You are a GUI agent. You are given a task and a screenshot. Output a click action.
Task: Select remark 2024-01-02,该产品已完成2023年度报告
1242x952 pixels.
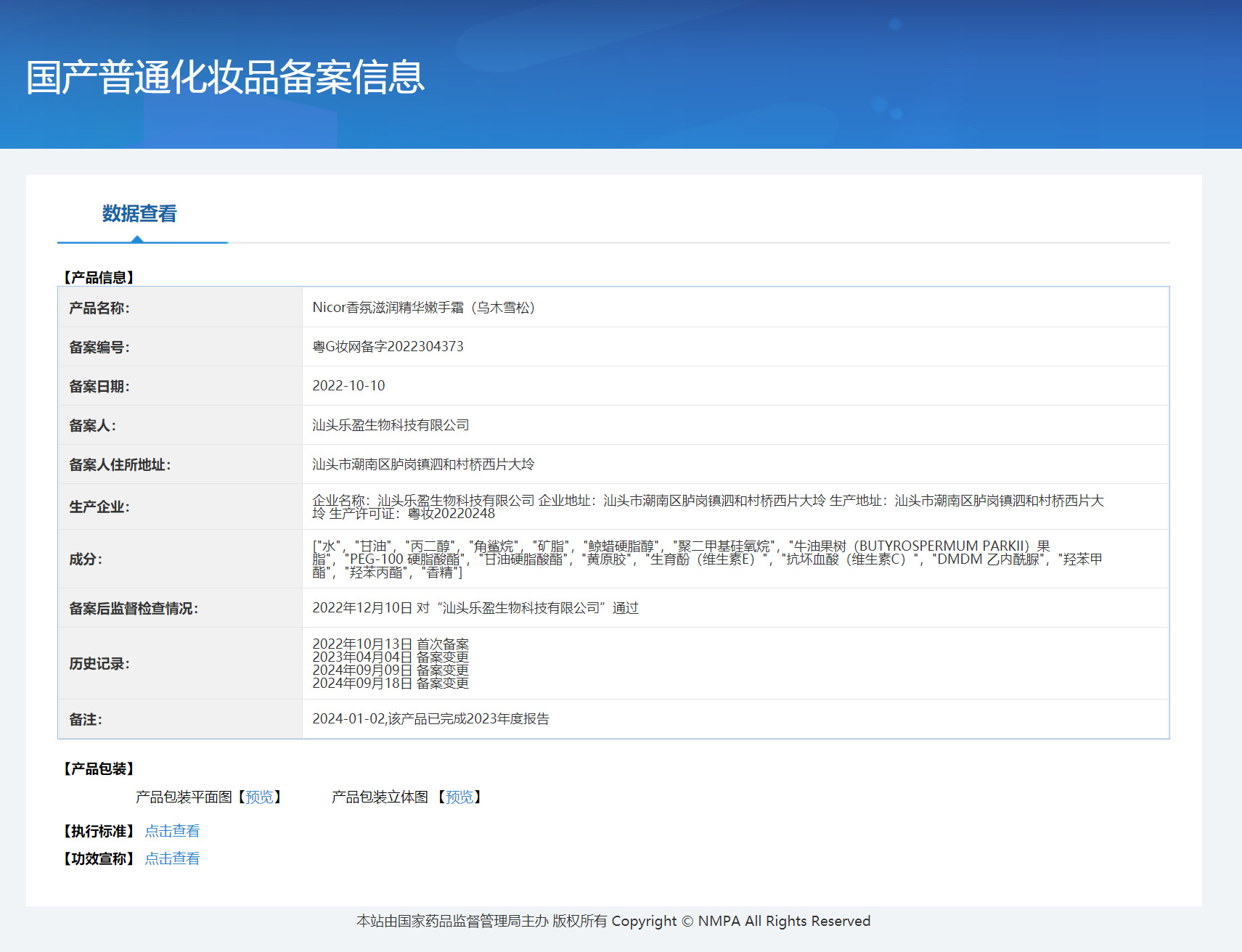tap(430, 719)
